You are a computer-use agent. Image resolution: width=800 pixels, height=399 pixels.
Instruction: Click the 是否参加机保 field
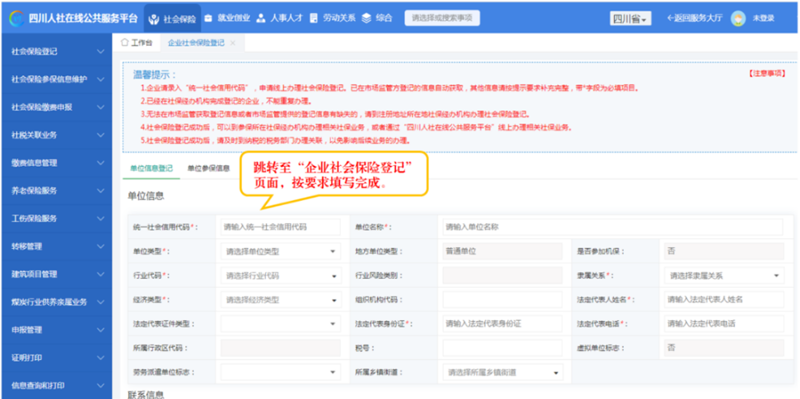coord(724,251)
